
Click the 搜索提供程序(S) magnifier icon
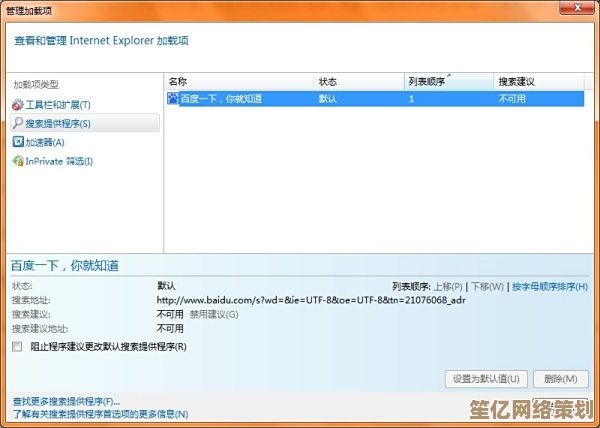(18, 123)
